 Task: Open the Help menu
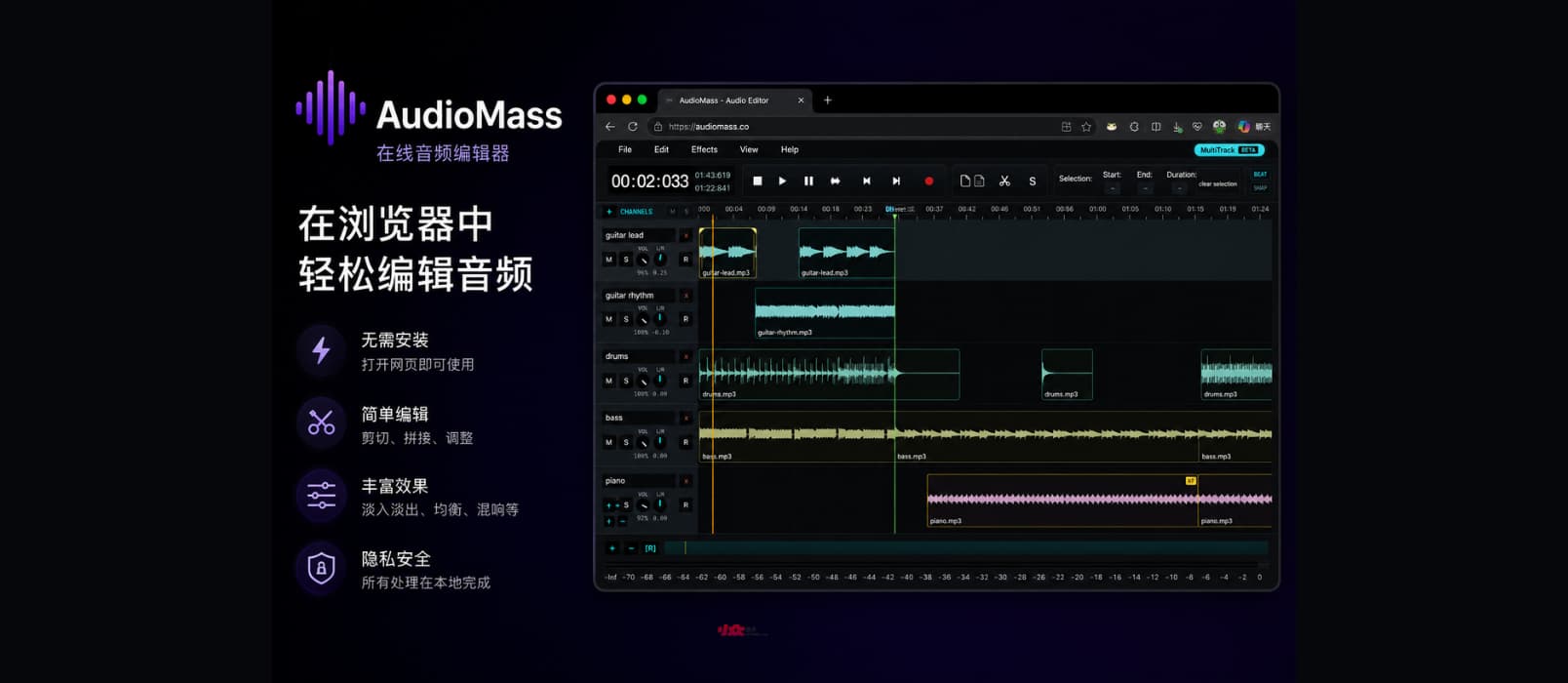tap(790, 150)
